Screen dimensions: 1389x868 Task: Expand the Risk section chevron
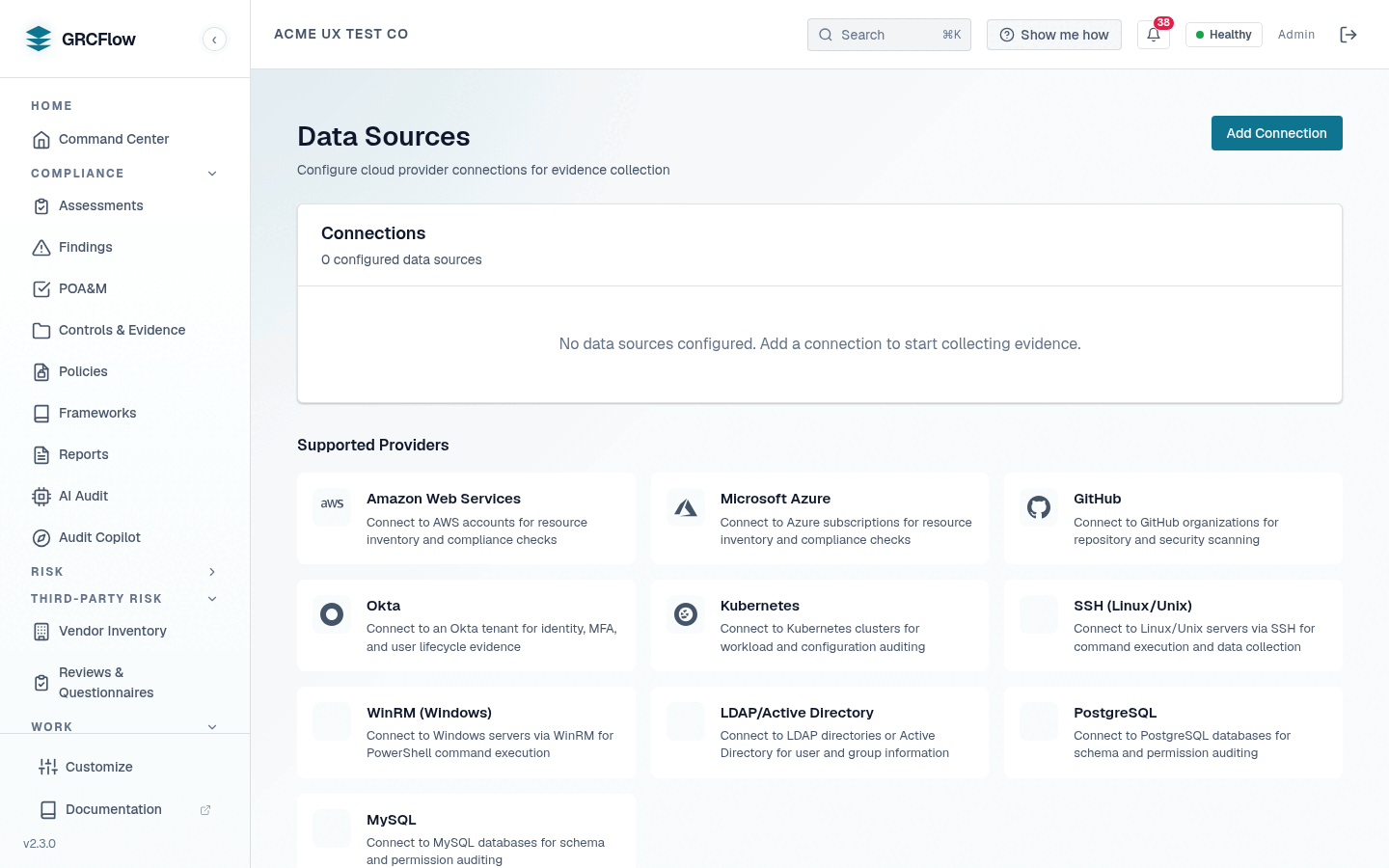tap(212, 572)
